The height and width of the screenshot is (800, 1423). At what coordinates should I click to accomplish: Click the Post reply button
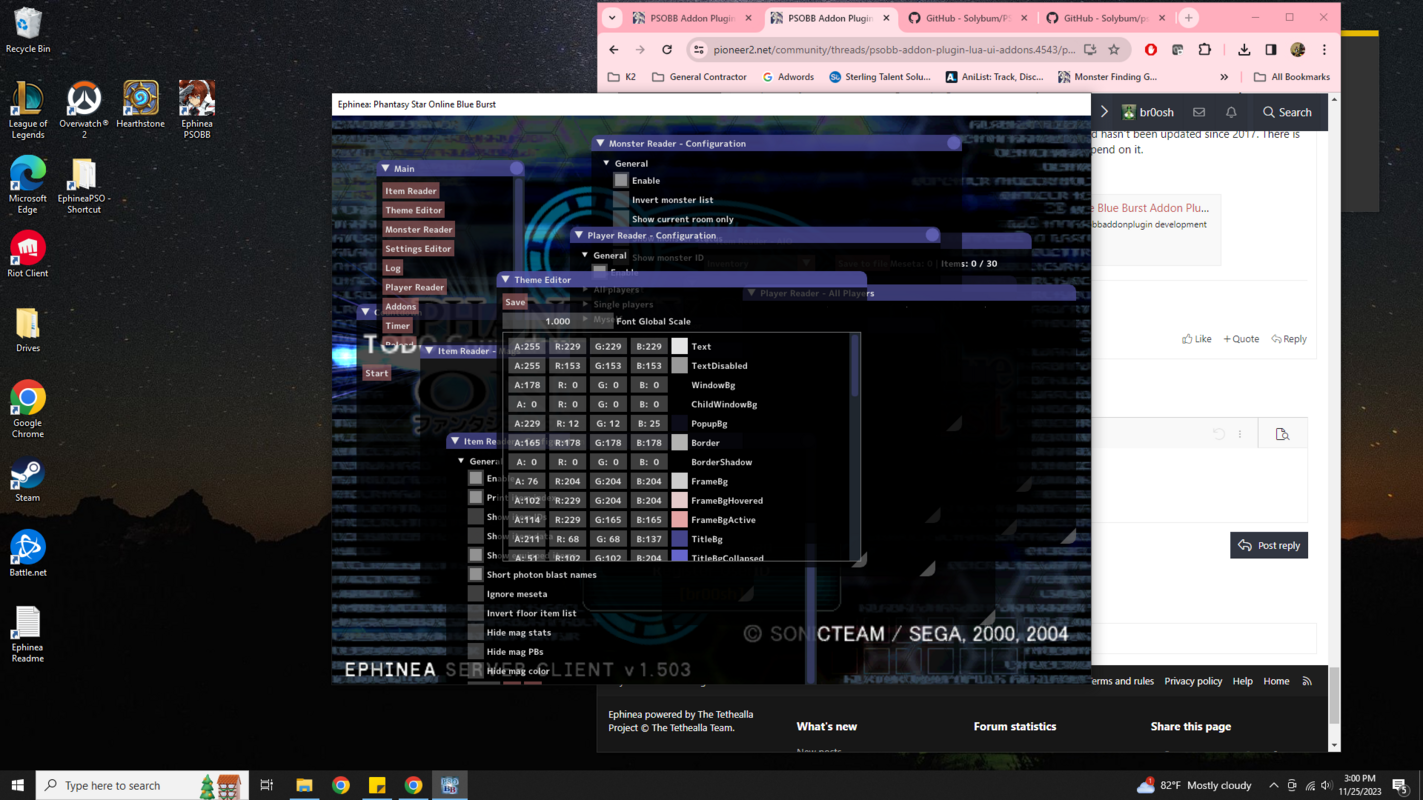click(1269, 545)
